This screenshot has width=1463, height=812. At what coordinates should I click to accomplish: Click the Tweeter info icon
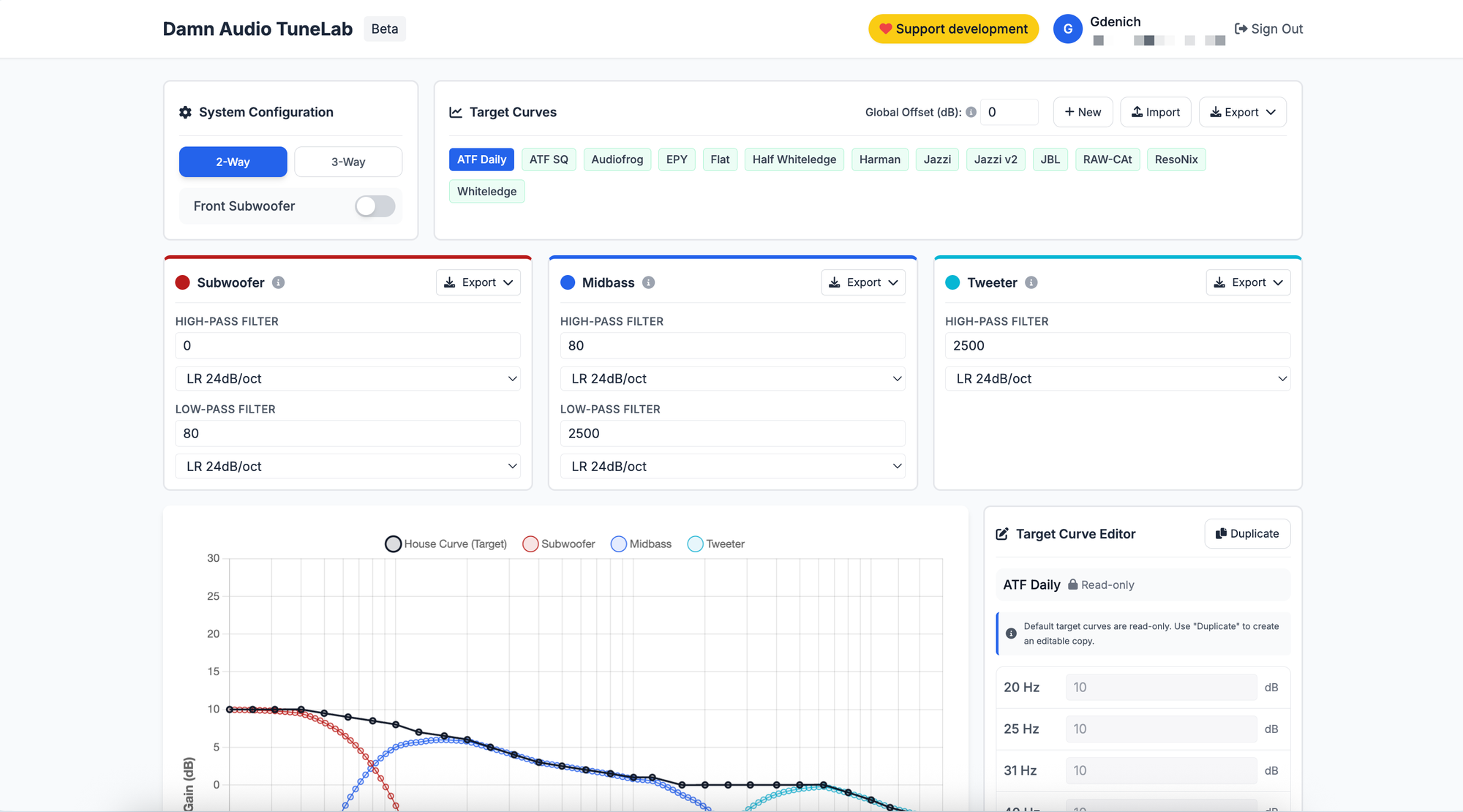click(x=1031, y=282)
